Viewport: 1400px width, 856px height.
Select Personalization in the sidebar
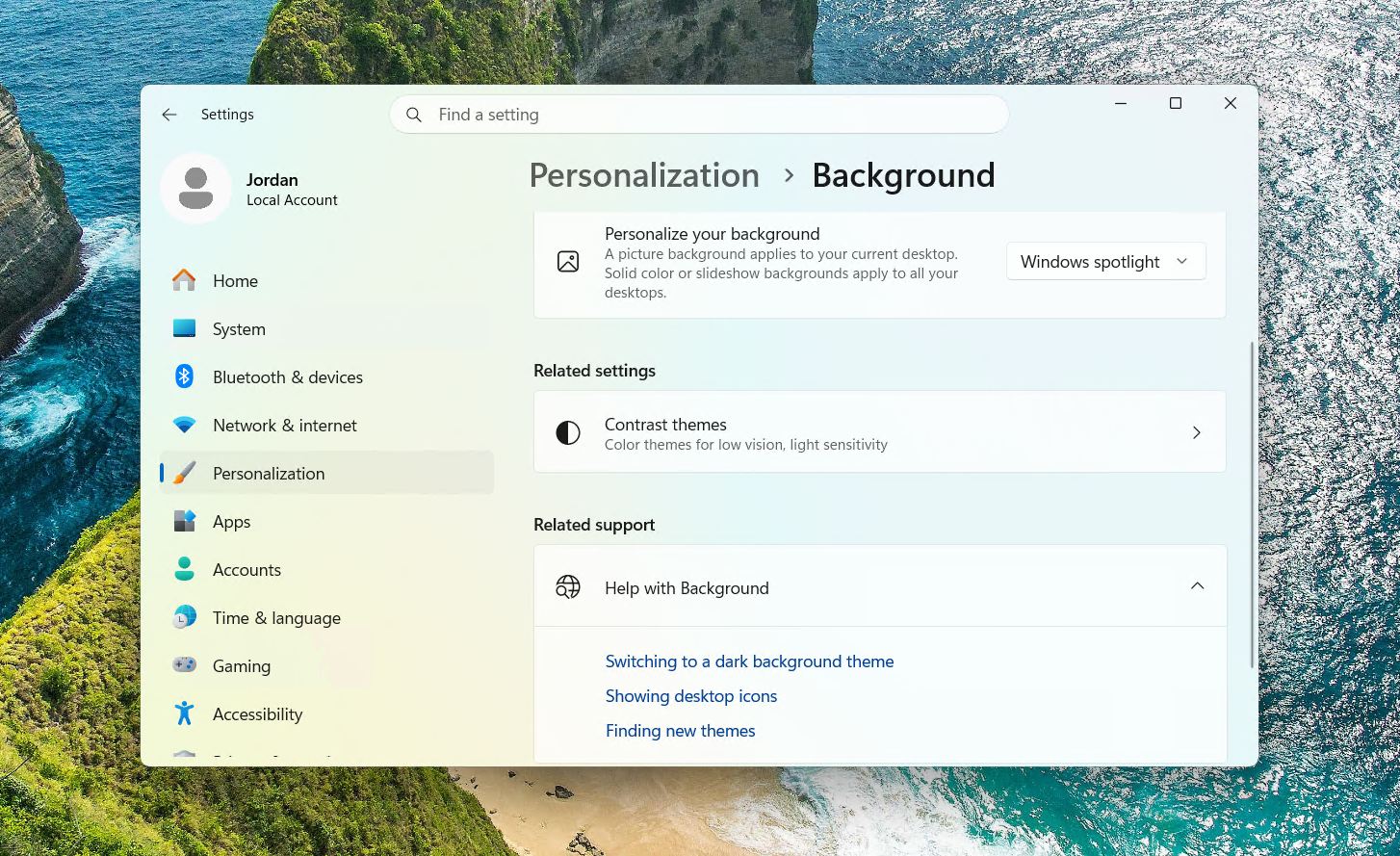[326, 473]
